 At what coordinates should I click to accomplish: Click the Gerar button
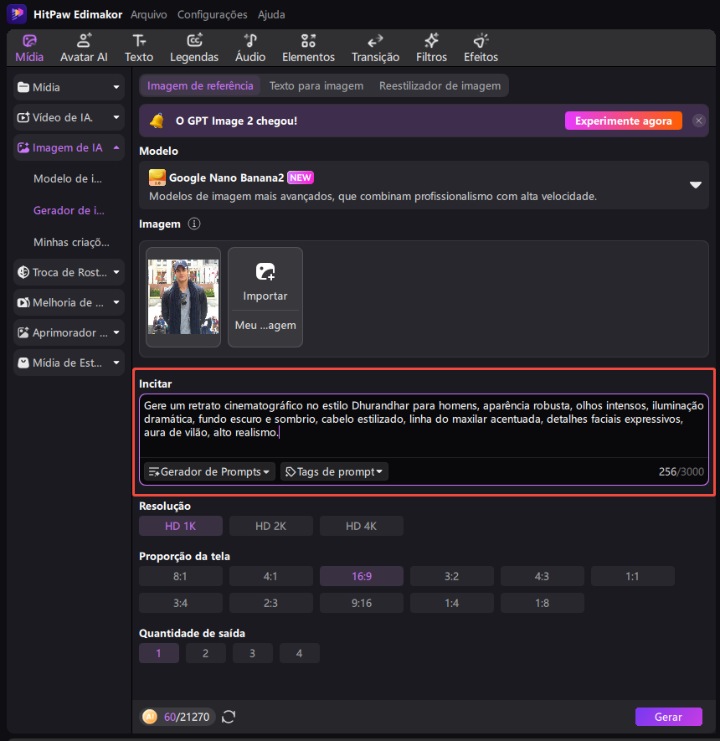click(668, 717)
